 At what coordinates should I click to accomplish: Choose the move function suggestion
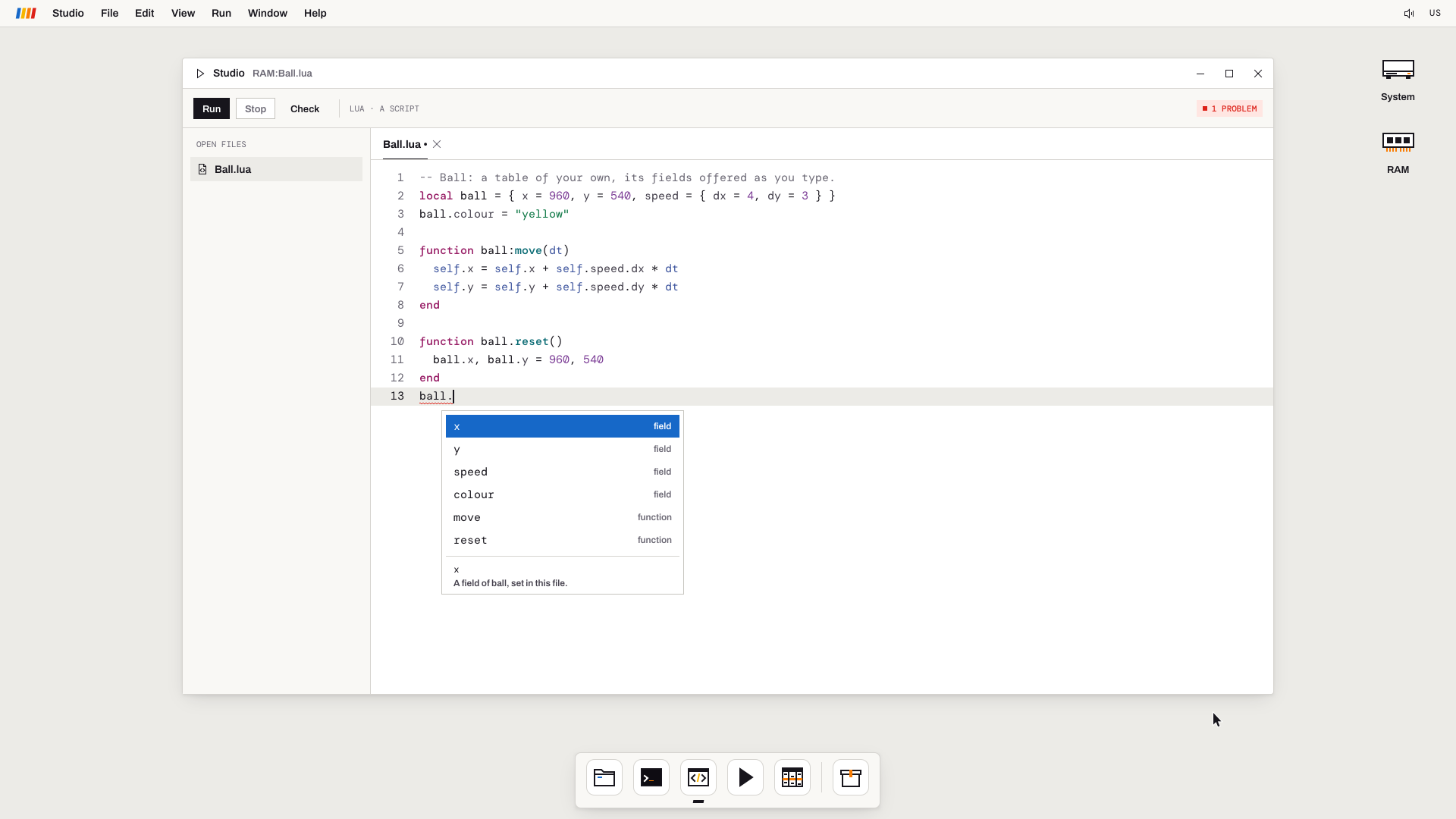tap(563, 517)
